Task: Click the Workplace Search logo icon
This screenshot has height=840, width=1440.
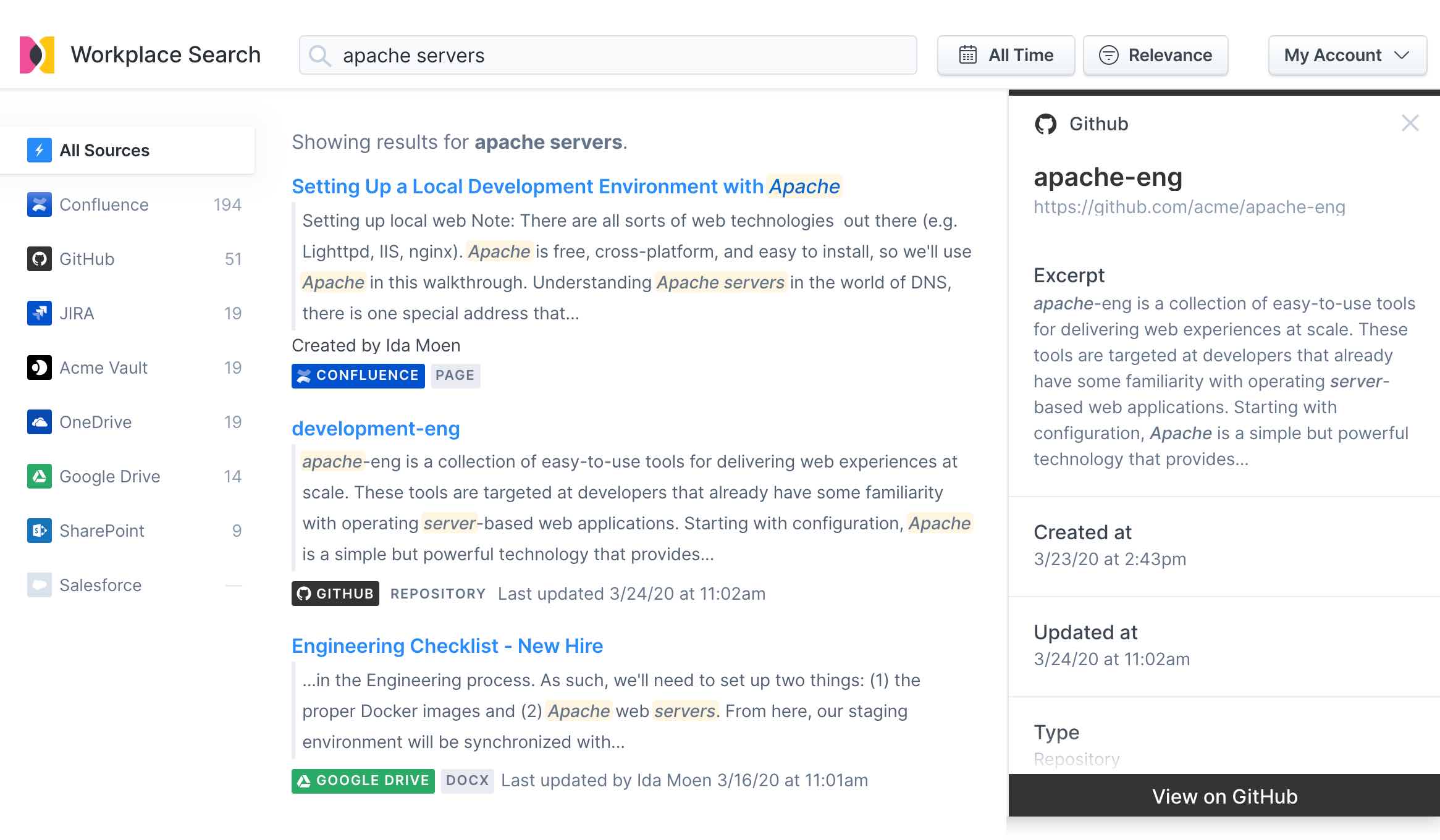Action: click(x=37, y=55)
